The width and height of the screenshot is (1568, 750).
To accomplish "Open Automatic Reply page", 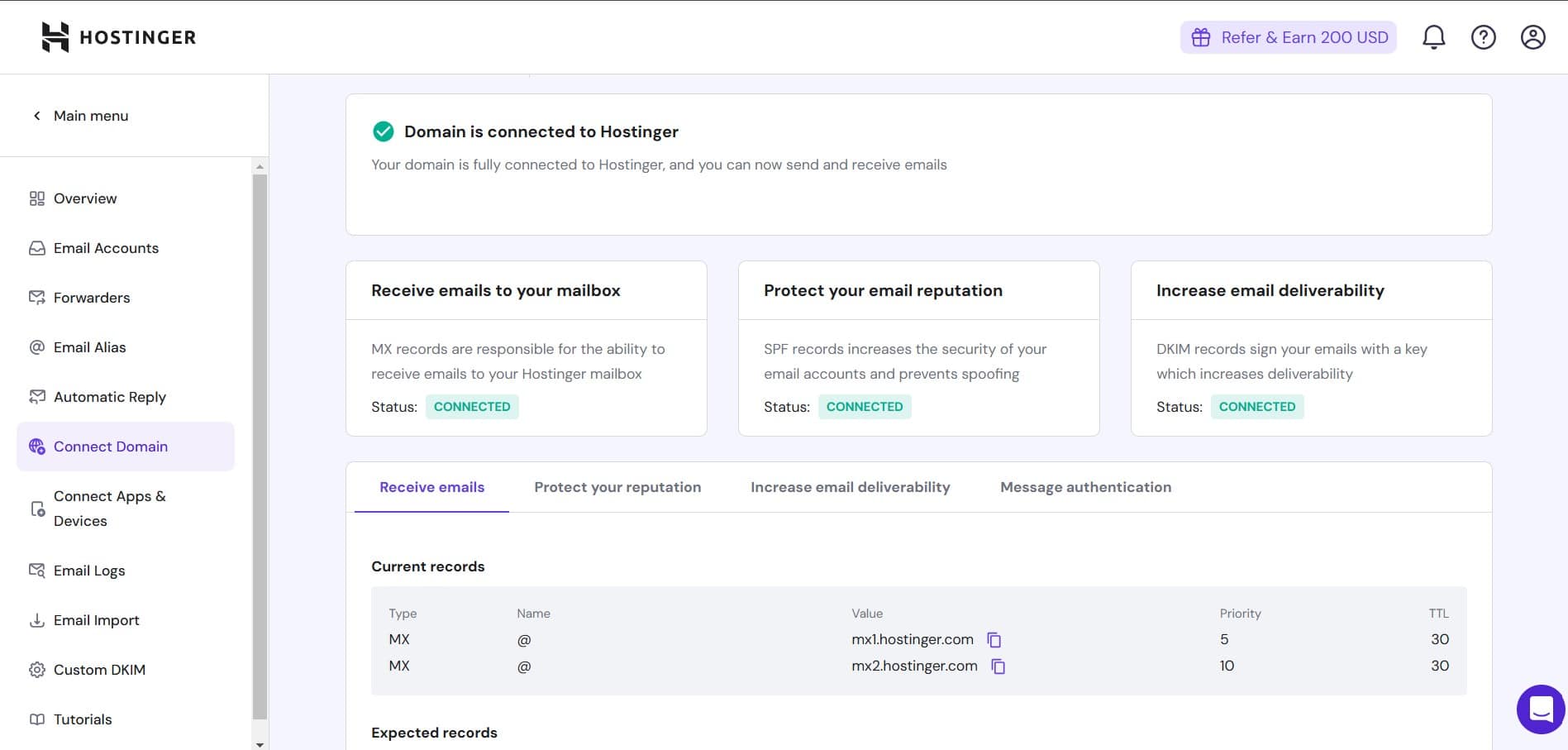I will coord(126,397).
